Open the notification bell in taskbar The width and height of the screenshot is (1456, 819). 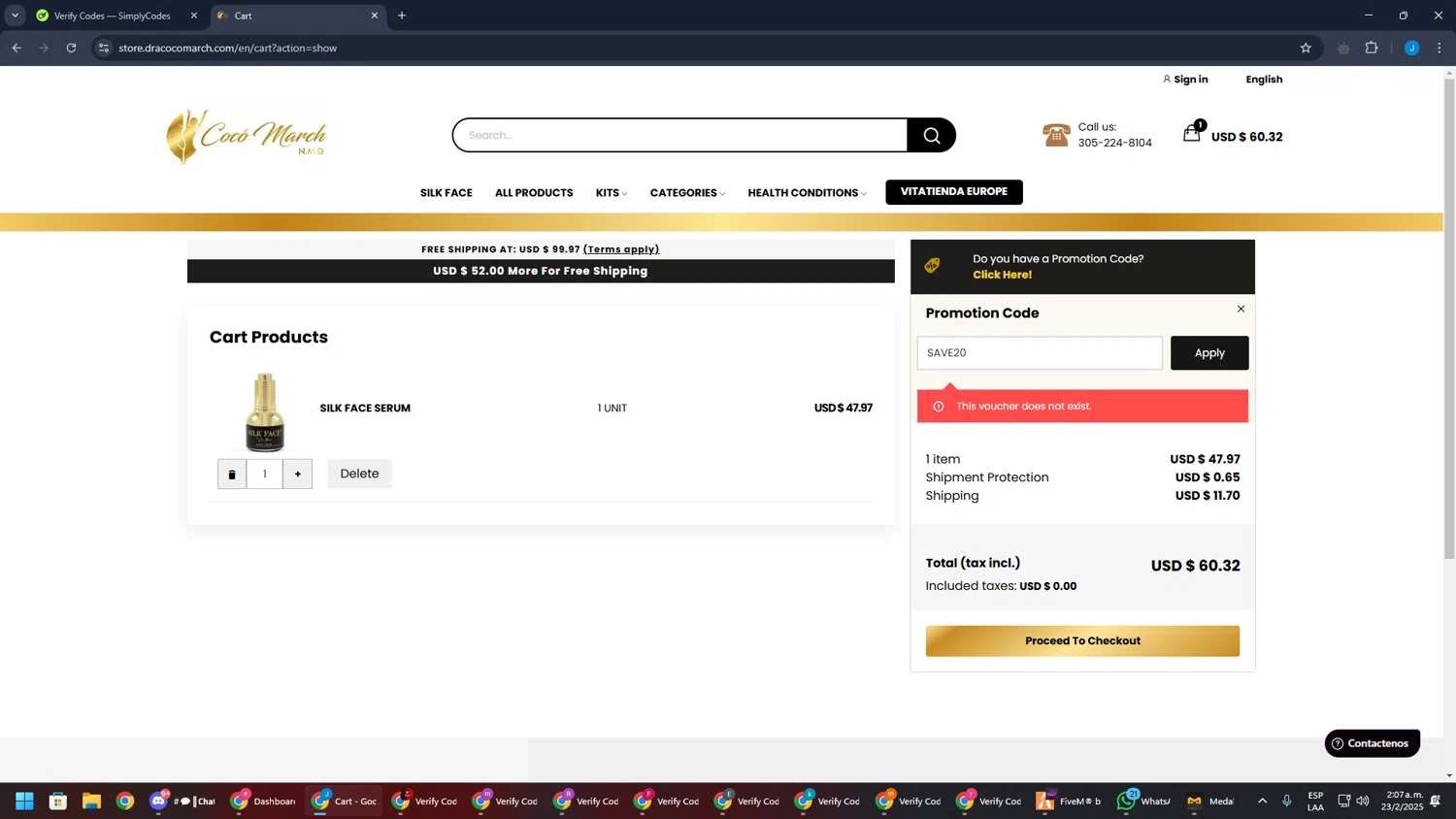point(1436,801)
